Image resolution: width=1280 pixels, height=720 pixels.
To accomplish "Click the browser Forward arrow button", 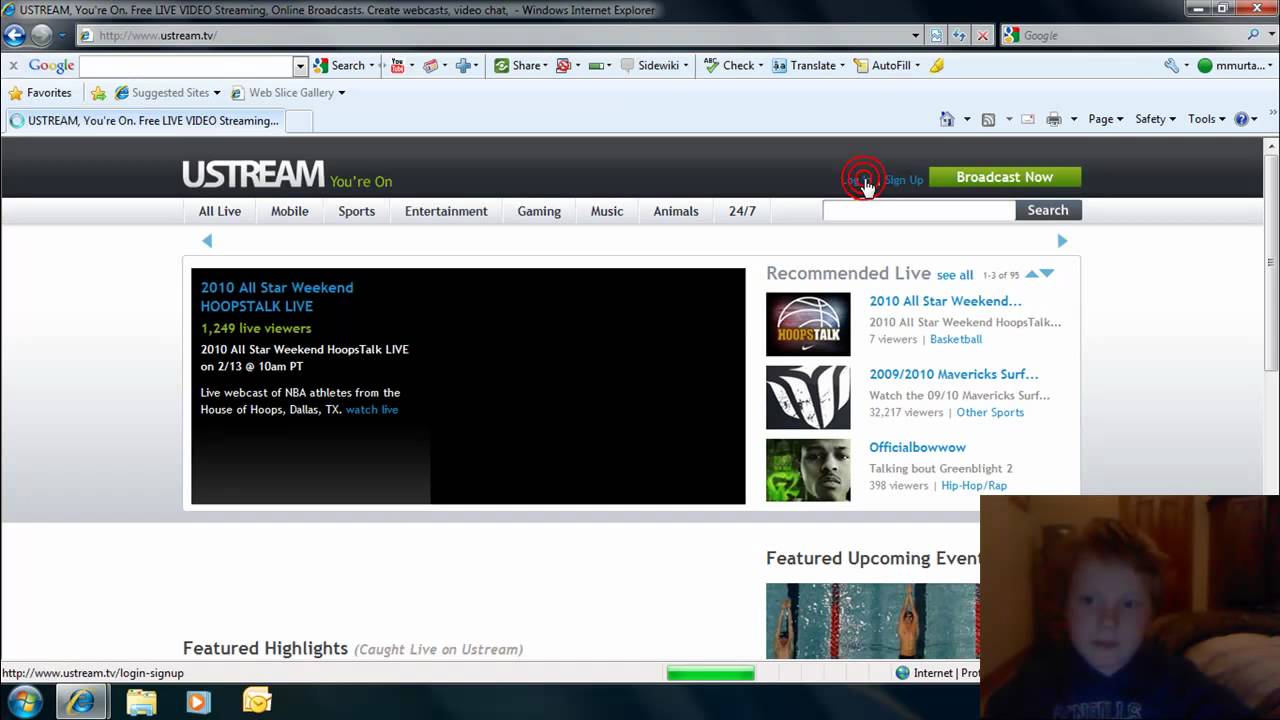I will [41, 35].
